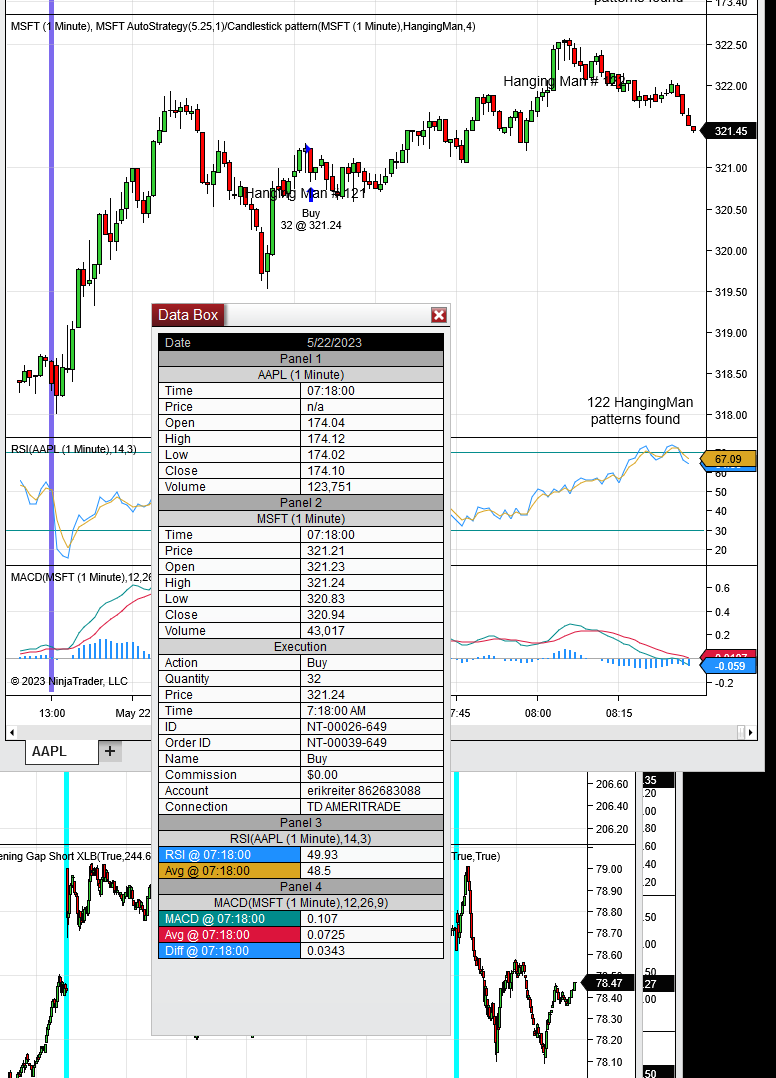
Task: Click the chart horizontal scrollbar track
Action: 378,732
